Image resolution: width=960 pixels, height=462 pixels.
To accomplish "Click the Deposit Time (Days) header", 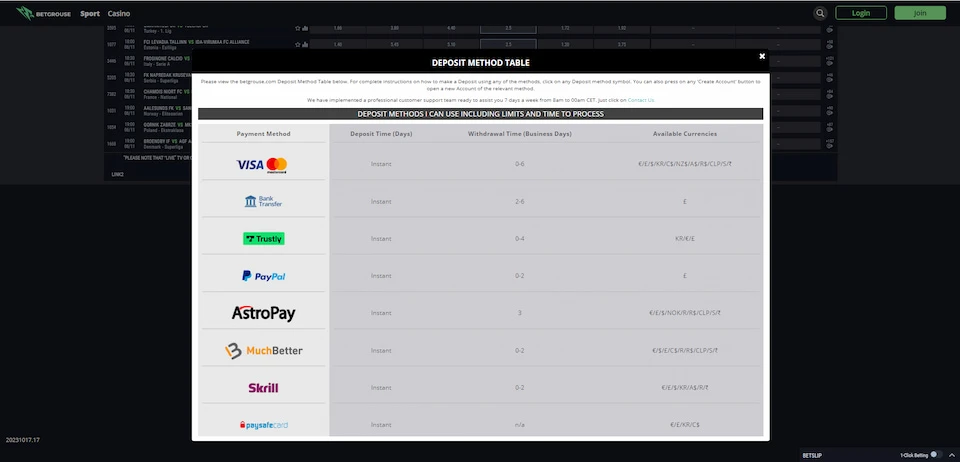I will pyautogui.click(x=381, y=133).
